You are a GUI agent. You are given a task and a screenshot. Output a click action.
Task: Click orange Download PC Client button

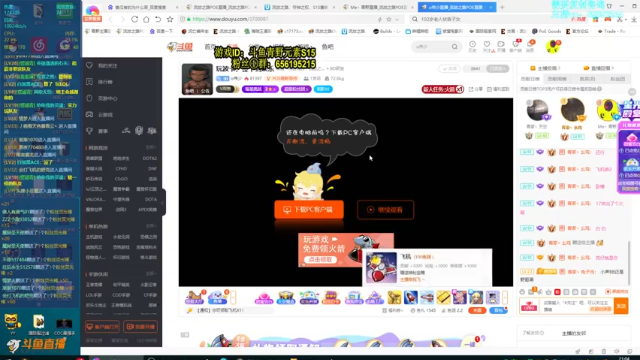click(x=309, y=209)
